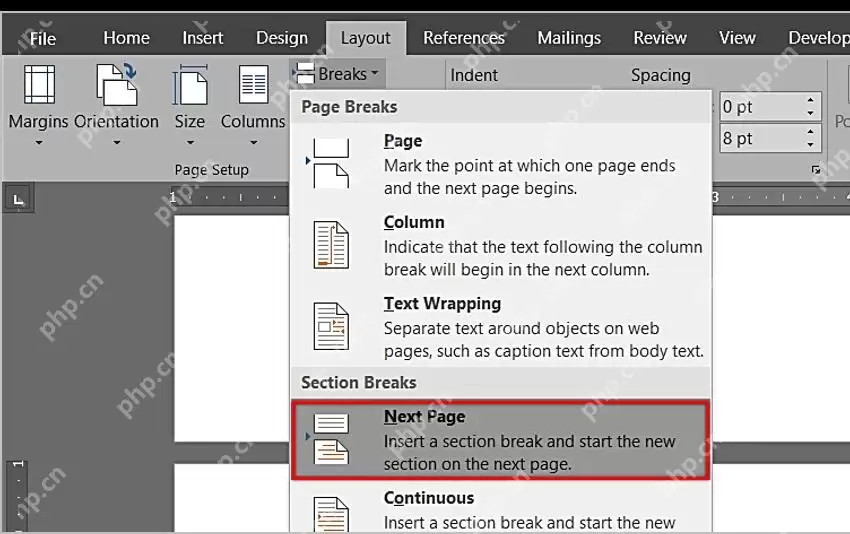The height and width of the screenshot is (534, 850).
Task: Open the Orientation dropdown arrow
Action: (117, 143)
